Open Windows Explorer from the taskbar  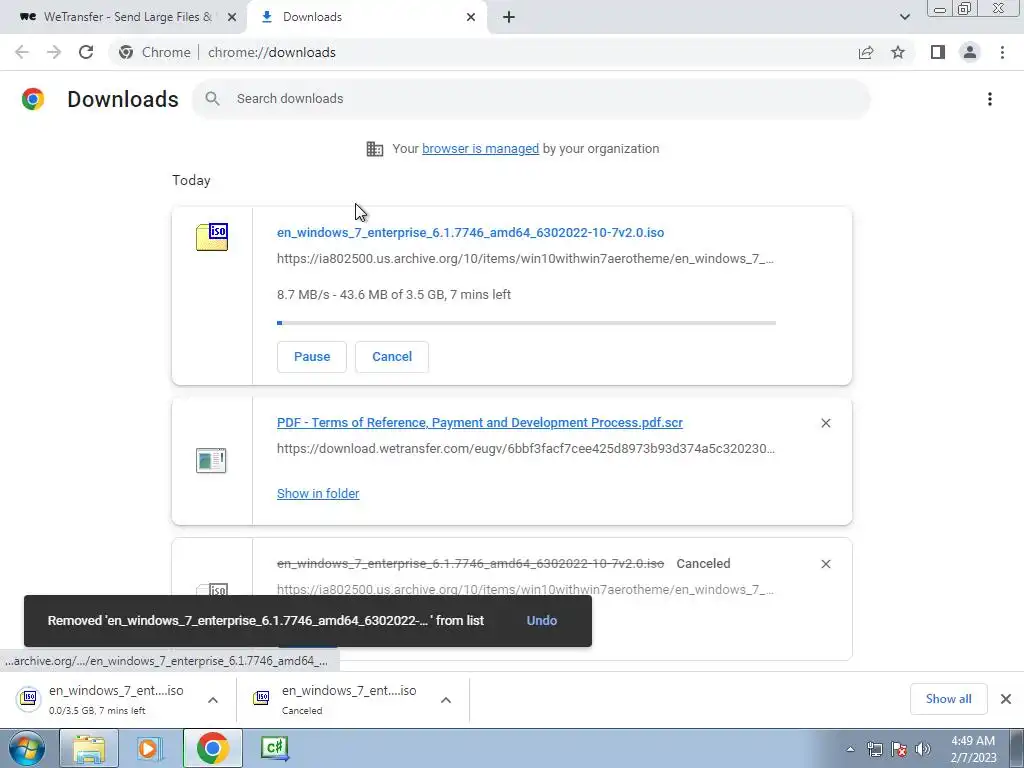point(89,748)
